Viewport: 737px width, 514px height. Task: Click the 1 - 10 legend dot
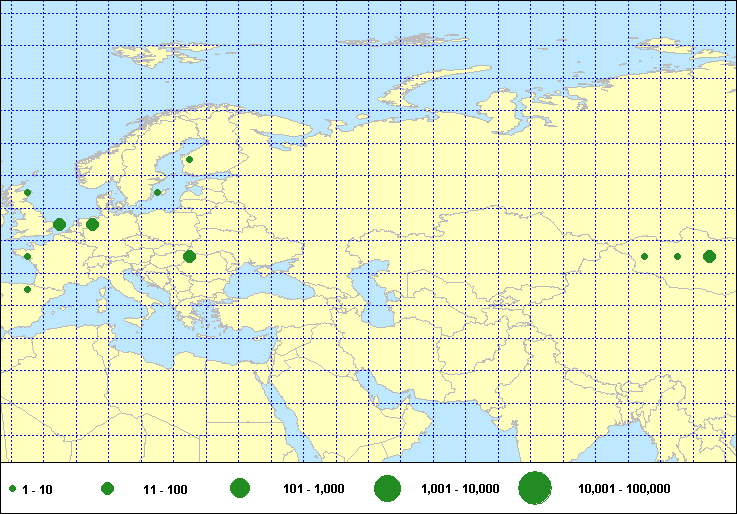(x=12, y=489)
